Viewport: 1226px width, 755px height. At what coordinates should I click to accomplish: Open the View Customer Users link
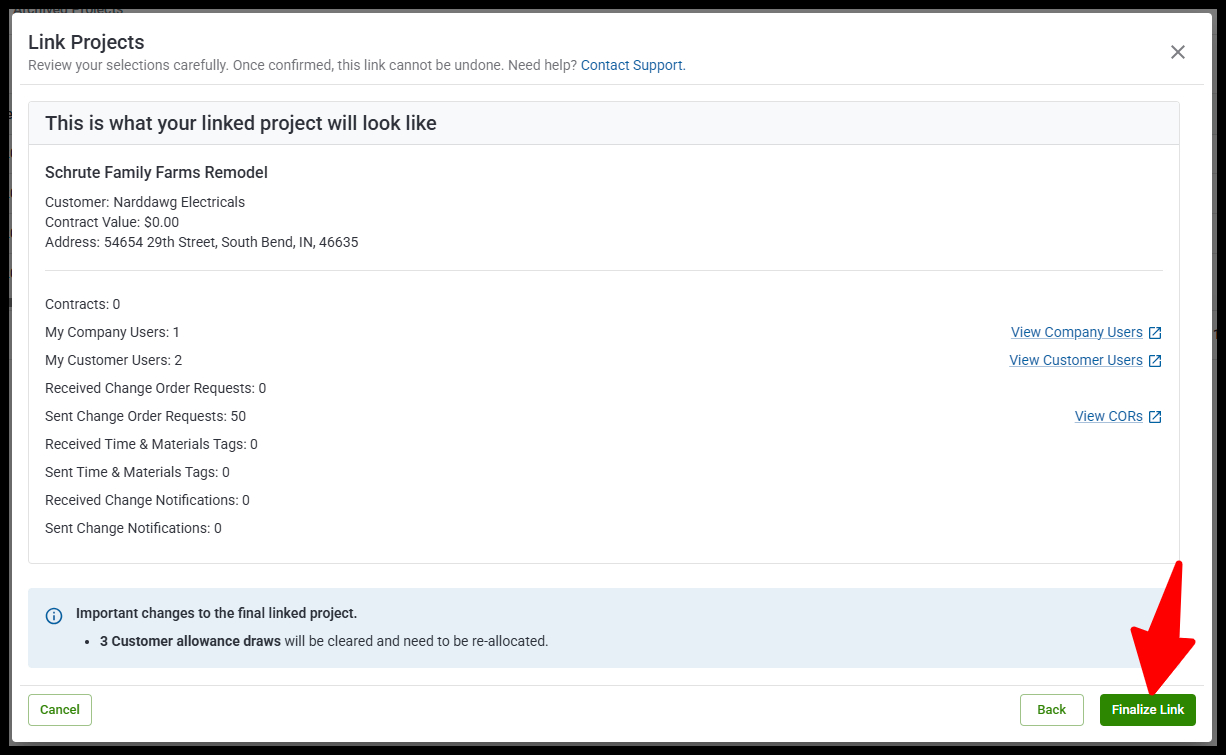1075,360
